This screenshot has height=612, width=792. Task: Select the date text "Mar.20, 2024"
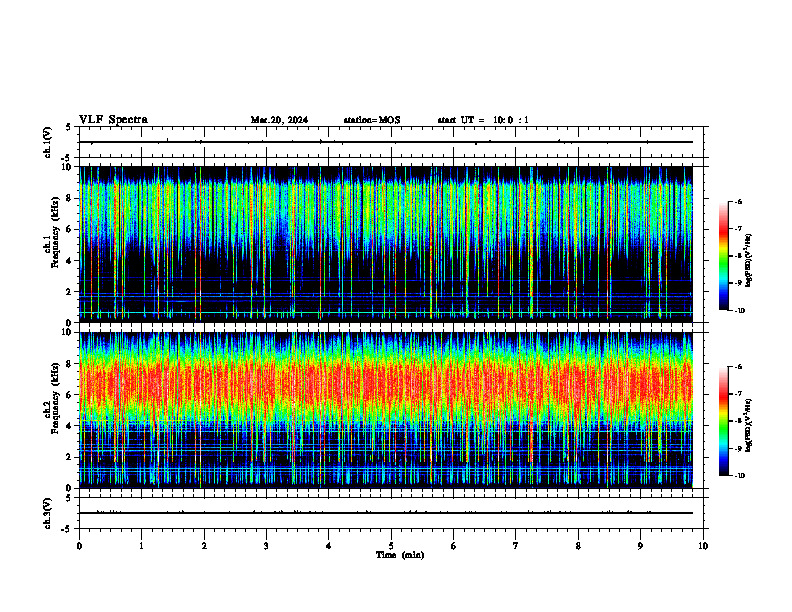coord(279,120)
